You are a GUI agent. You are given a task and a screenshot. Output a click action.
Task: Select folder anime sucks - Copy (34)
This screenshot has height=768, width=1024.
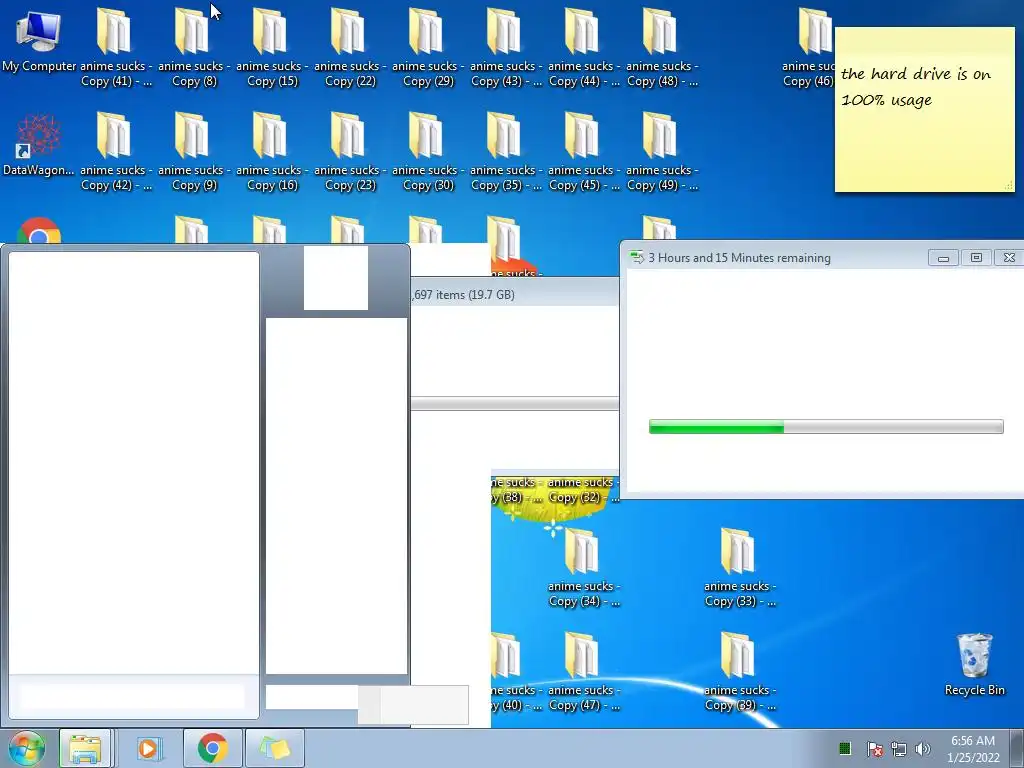(584, 568)
